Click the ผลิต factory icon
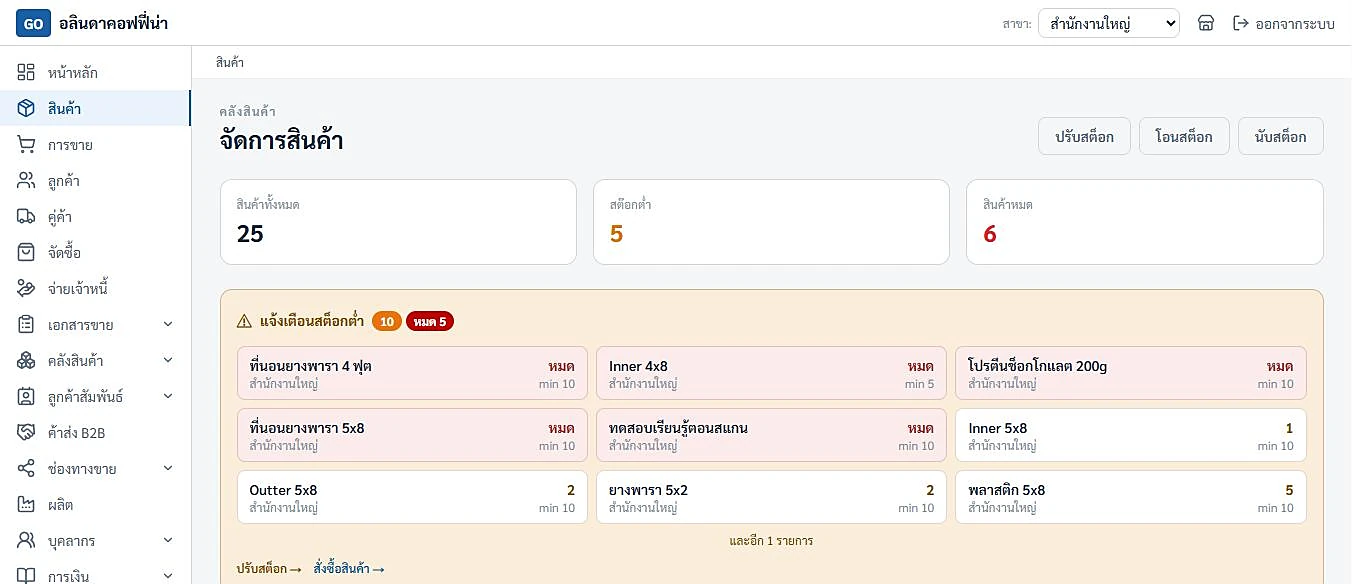The width and height of the screenshot is (1352, 584). [26, 505]
